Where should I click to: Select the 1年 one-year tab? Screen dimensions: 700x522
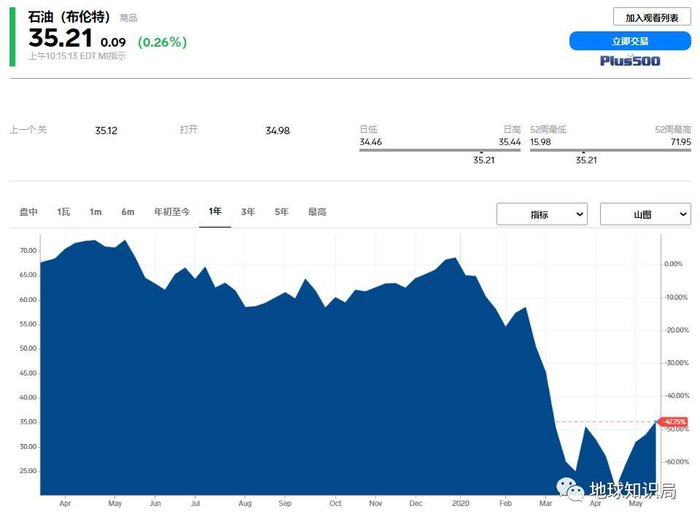point(215,212)
